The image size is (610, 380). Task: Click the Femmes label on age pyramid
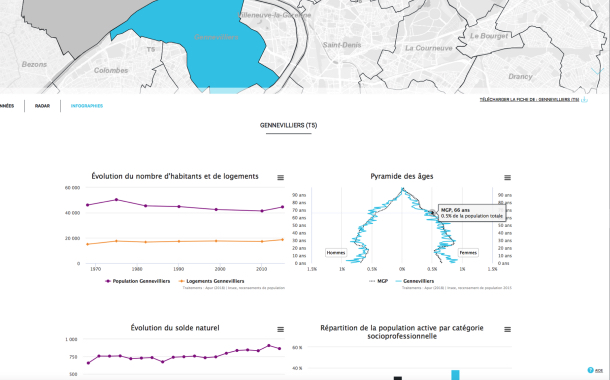coord(468,253)
